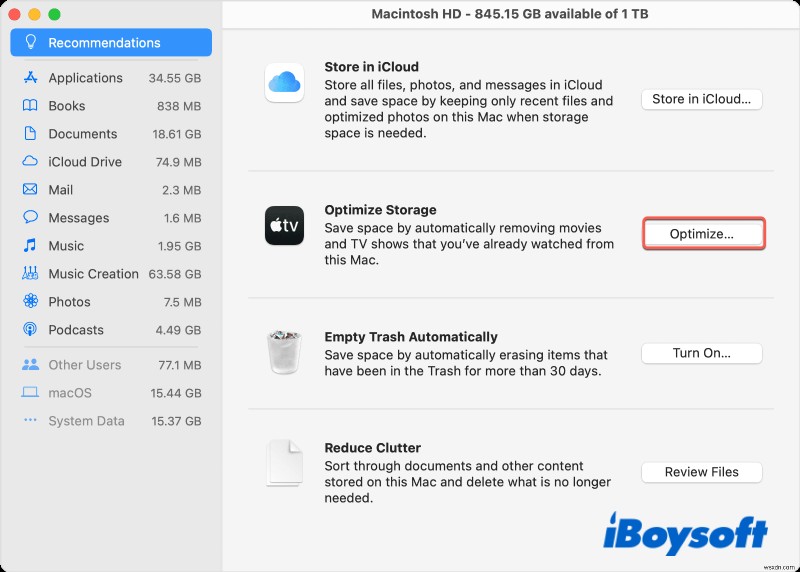The height and width of the screenshot is (572, 800).
Task: Click the macOS label in sidebar
Action: pyautogui.click(x=70, y=393)
